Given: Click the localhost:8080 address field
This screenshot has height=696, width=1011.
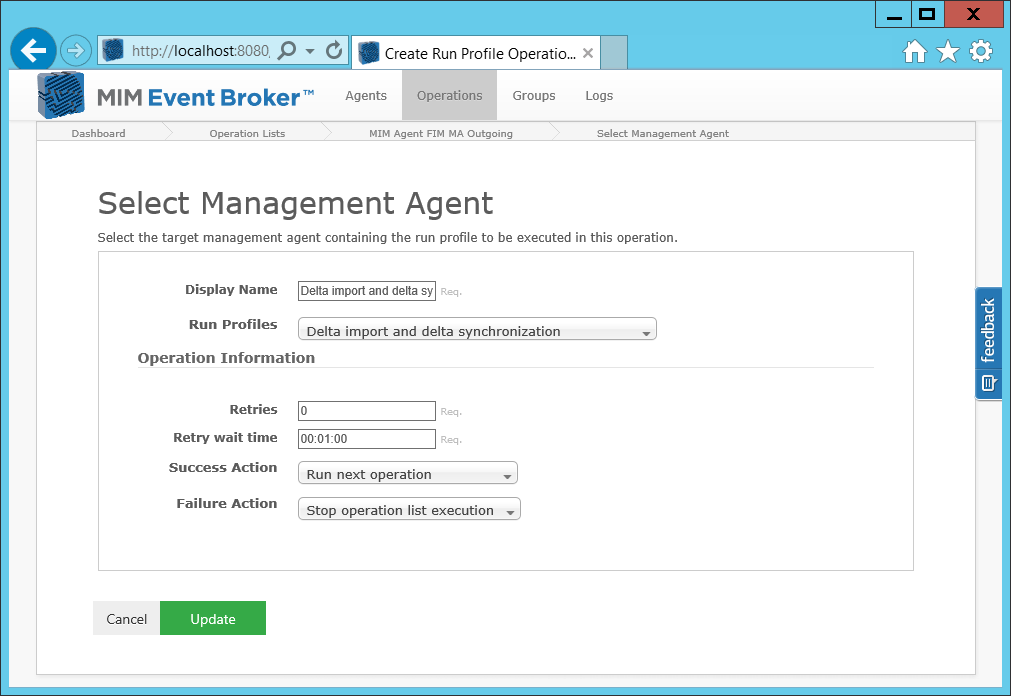Looking at the screenshot, I should pos(200,51).
